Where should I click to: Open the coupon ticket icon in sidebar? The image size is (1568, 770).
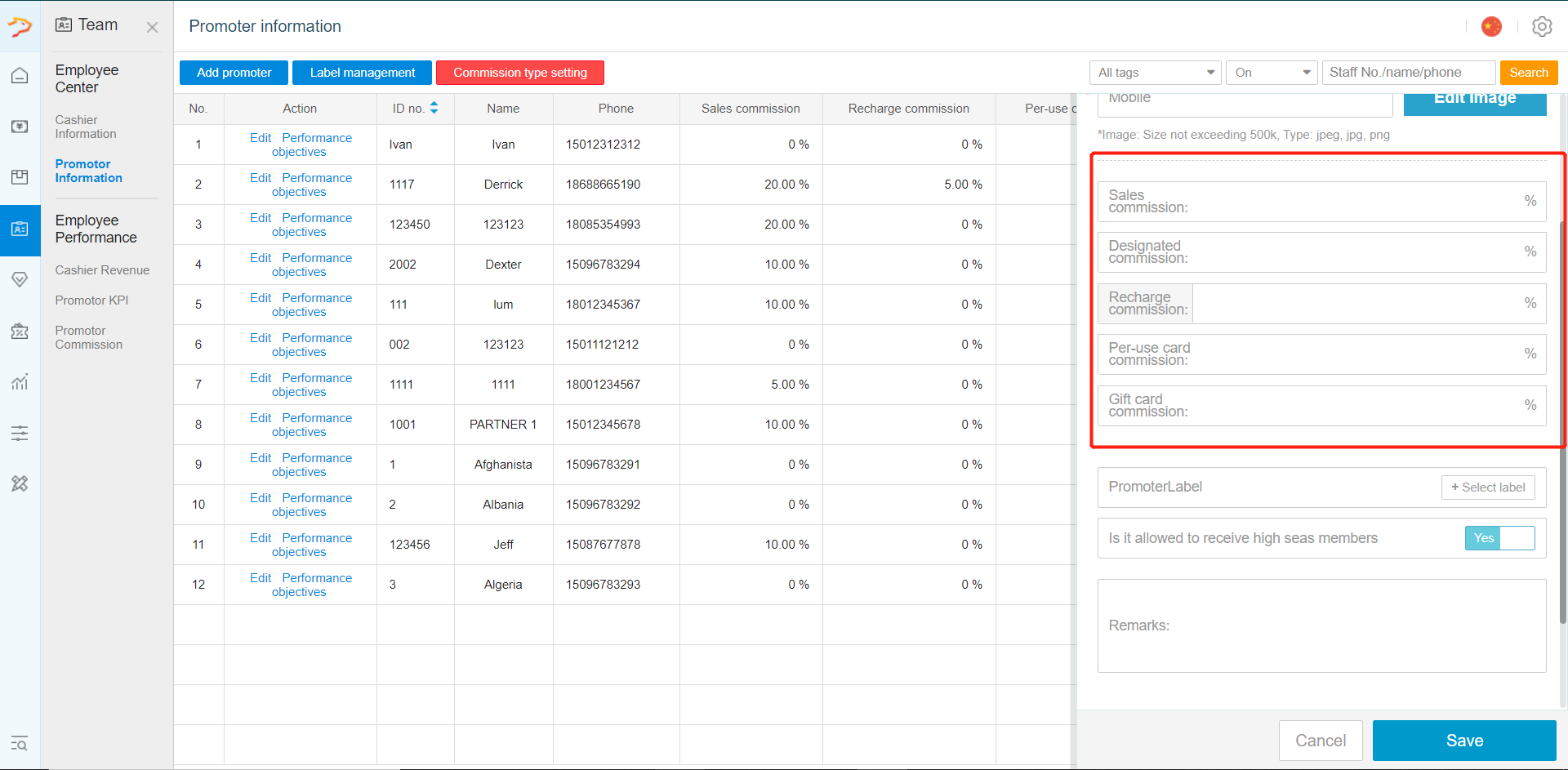pyautogui.click(x=20, y=331)
